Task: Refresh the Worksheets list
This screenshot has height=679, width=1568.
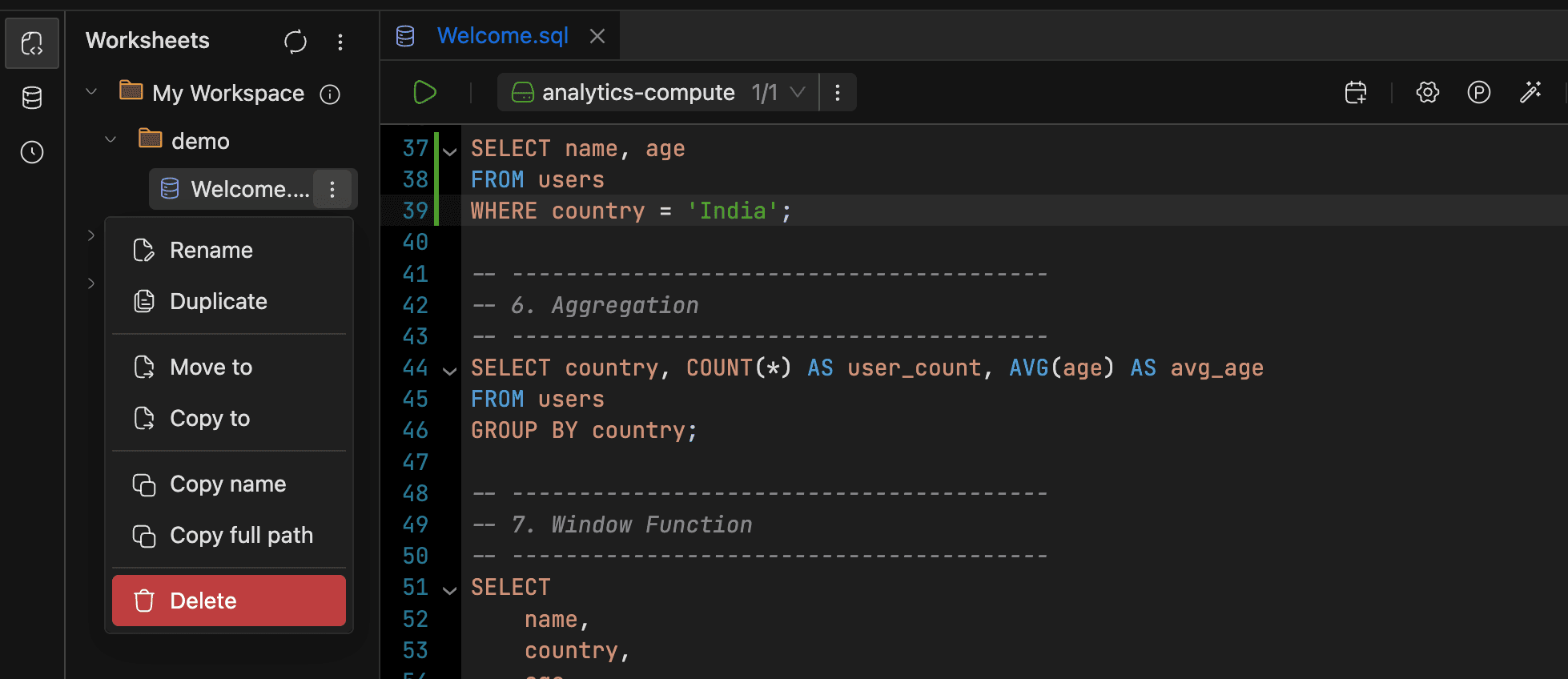Action: (x=296, y=42)
